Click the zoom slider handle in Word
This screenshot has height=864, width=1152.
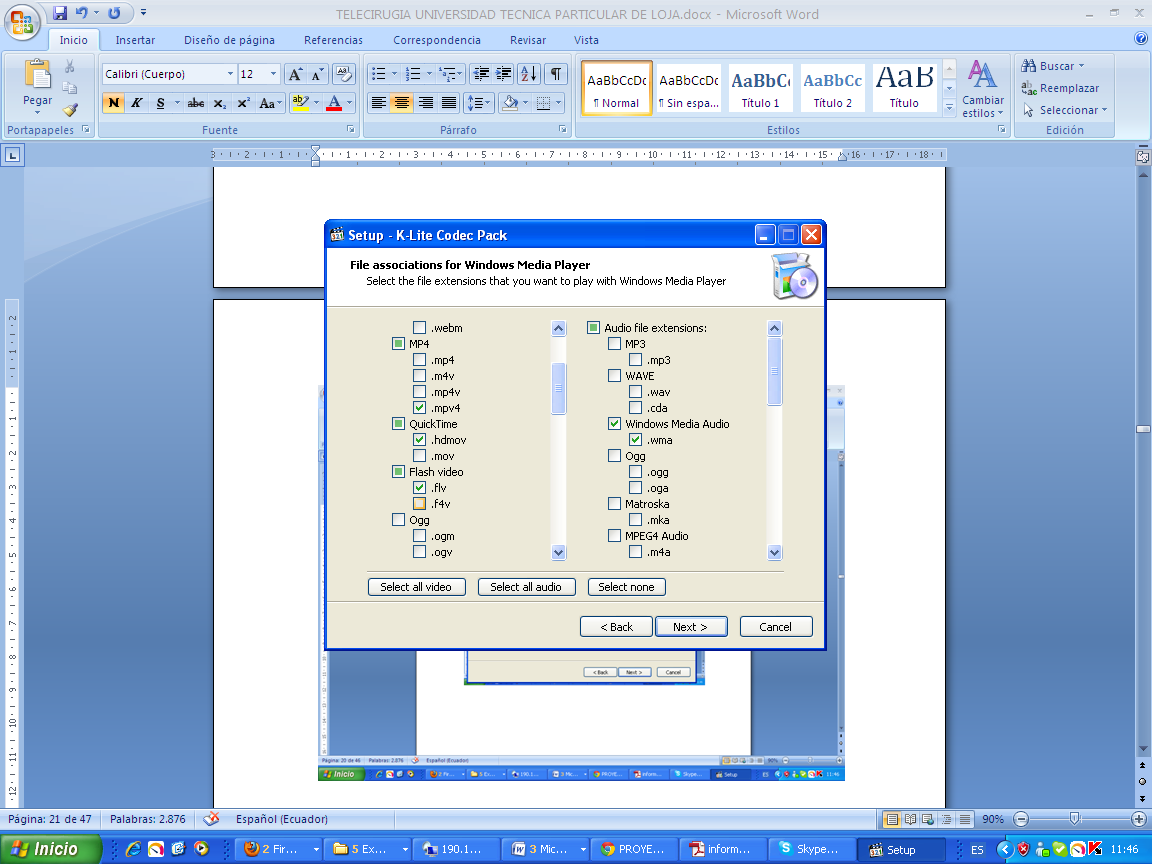click(1075, 818)
